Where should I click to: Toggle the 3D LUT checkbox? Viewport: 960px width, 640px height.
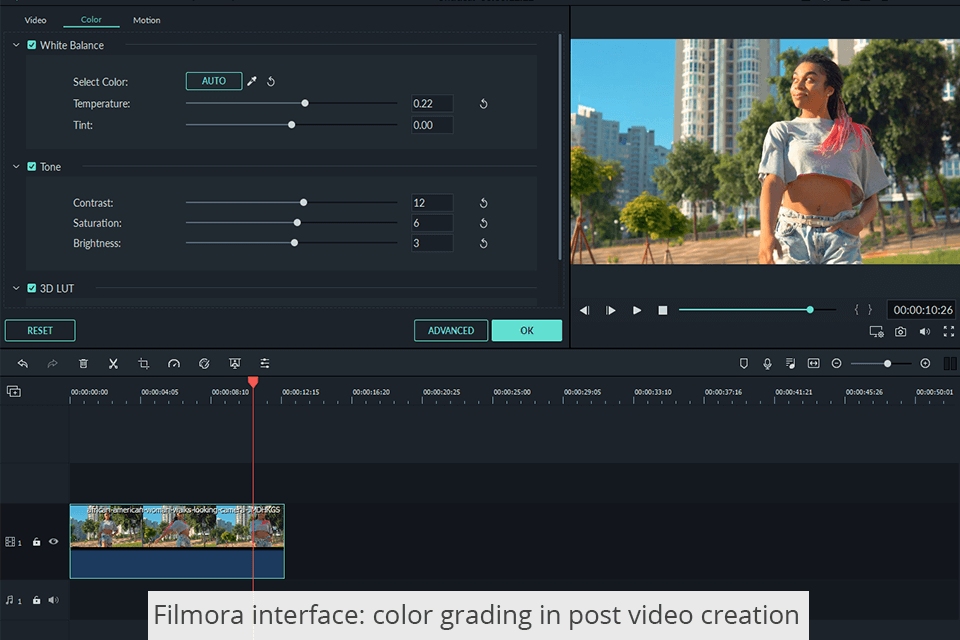tap(32, 288)
